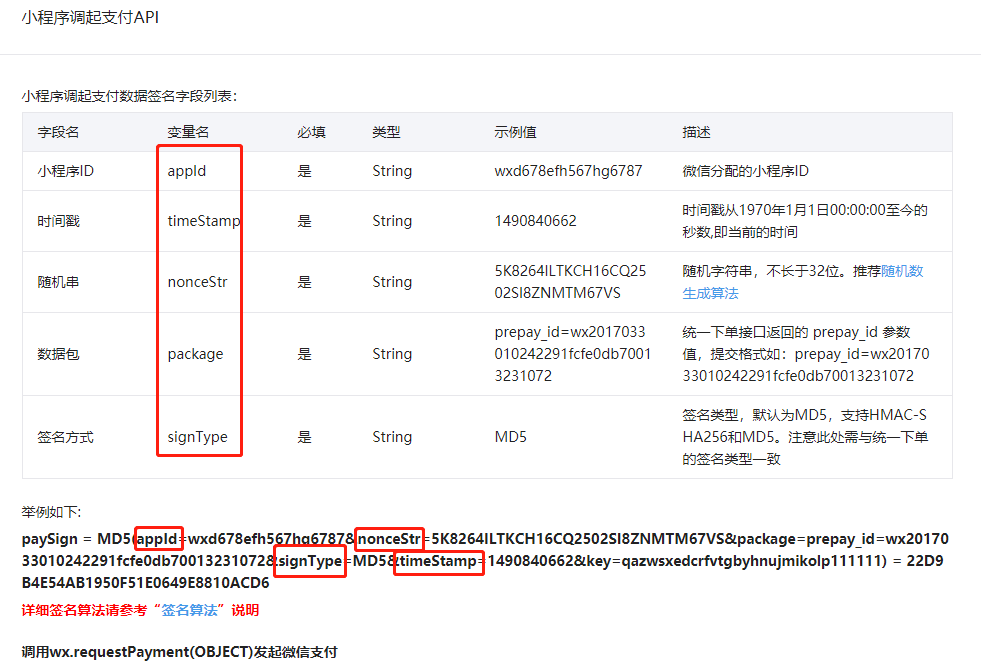Click highlighted signType in paySign formula

coord(309,561)
